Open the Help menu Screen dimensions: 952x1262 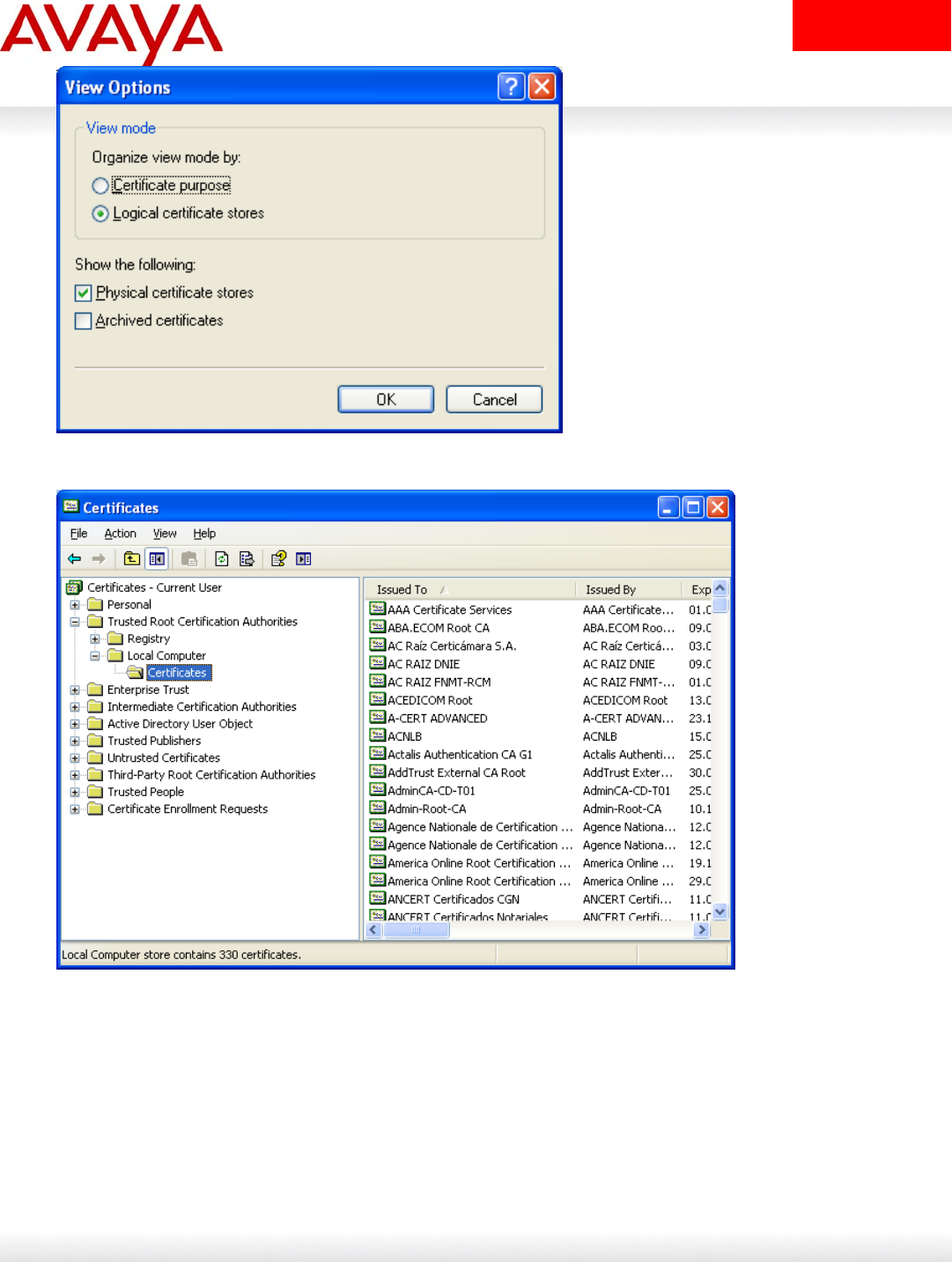pos(204,534)
